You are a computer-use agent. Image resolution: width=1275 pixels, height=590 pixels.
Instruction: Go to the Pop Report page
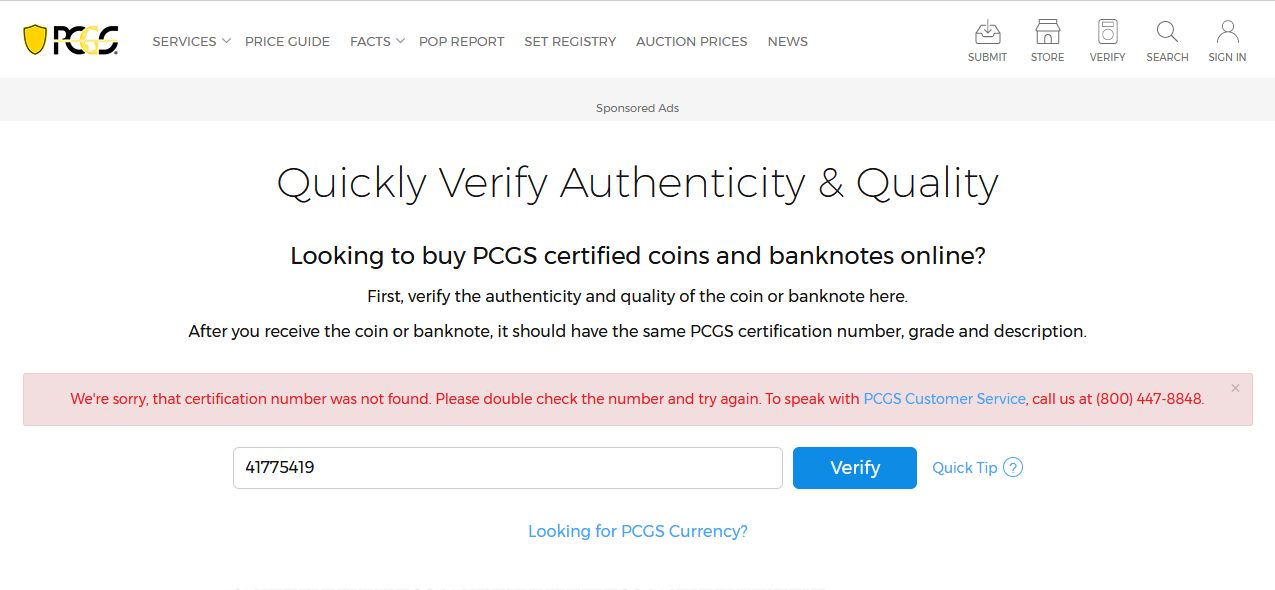tap(461, 41)
